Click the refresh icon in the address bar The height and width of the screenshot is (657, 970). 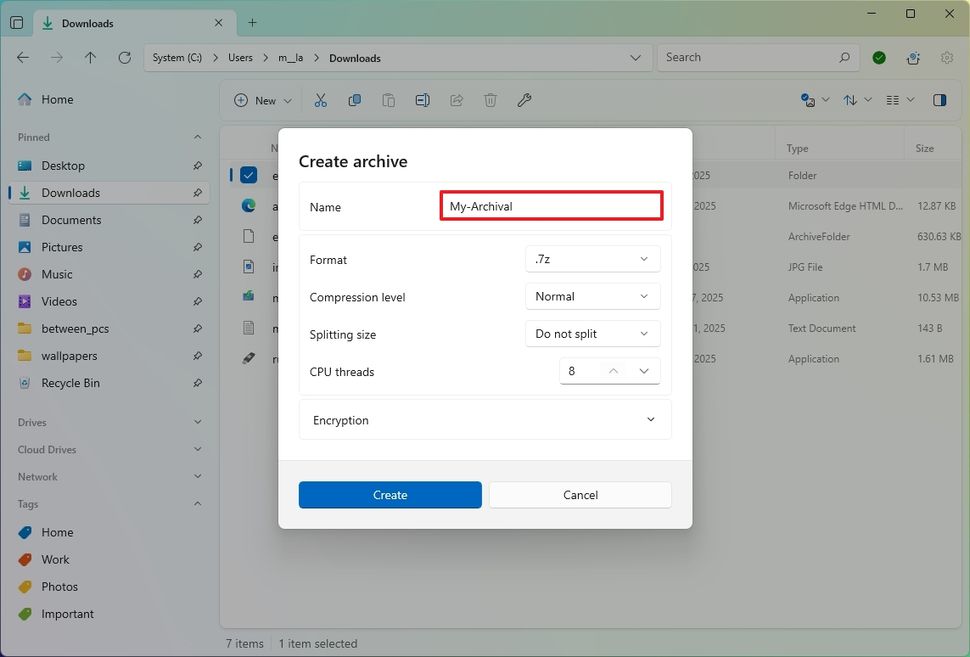[124, 58]
